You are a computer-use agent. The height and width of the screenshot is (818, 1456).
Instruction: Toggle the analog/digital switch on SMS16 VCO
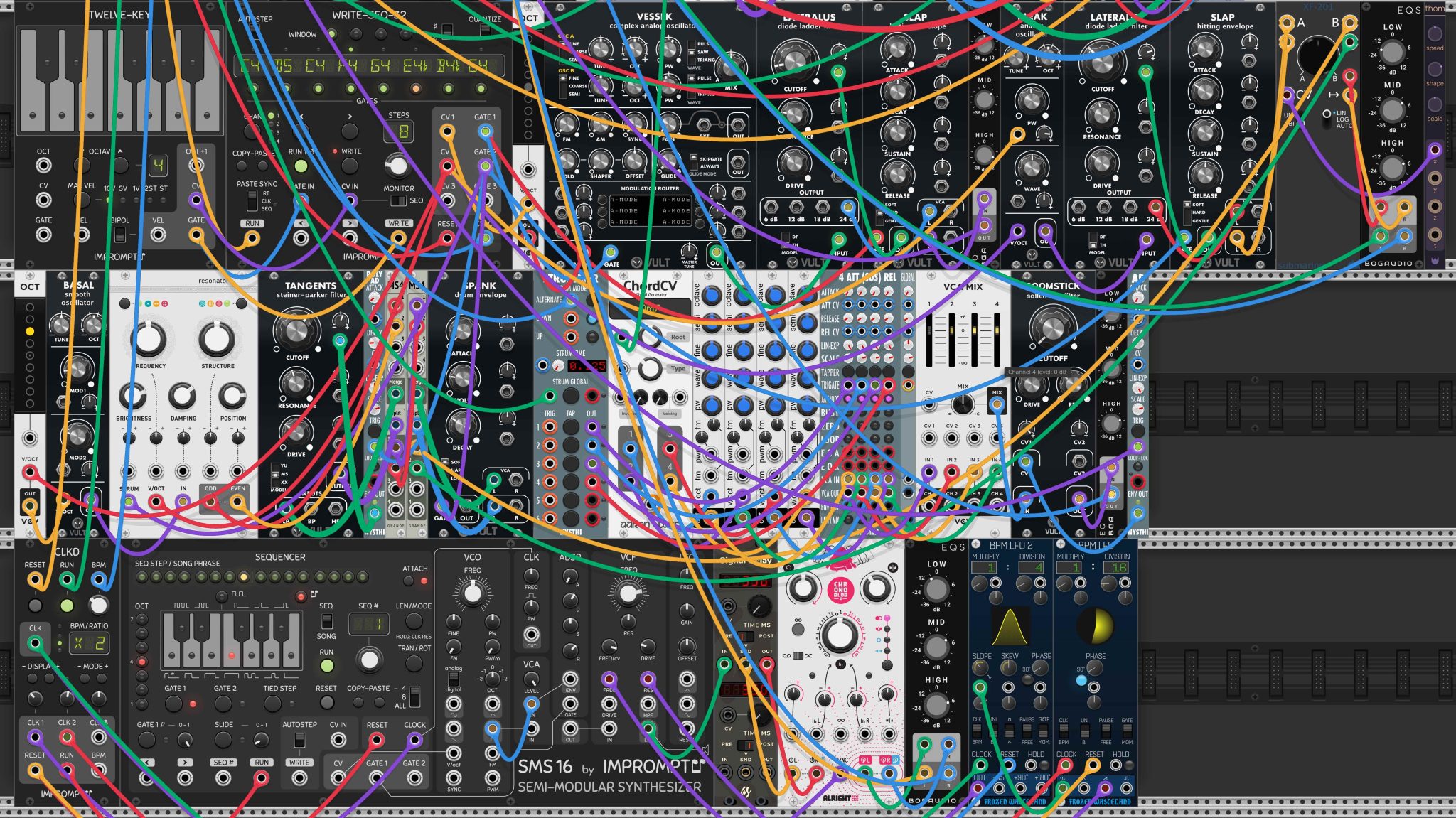454,679
